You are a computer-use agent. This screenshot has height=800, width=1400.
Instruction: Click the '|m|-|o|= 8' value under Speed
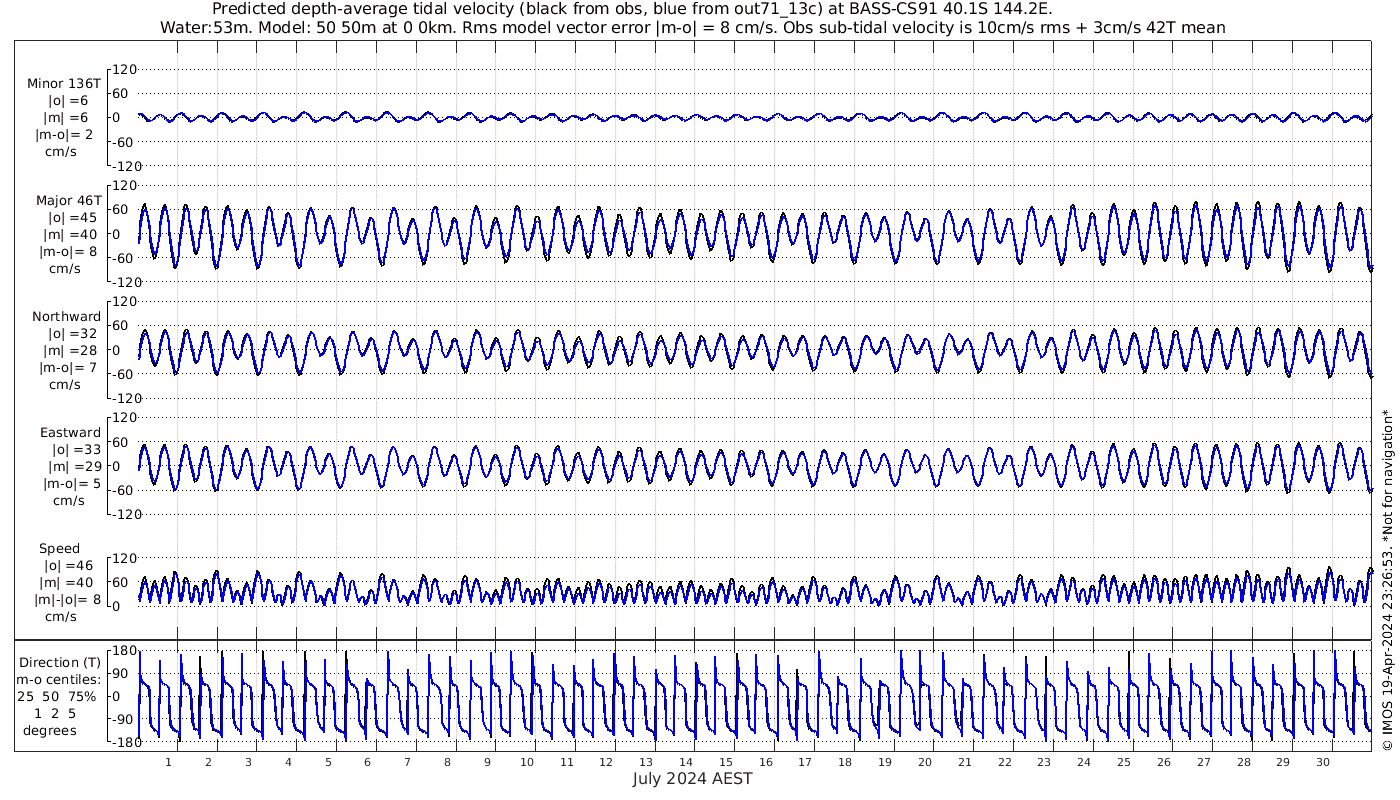tap(66, 600)
